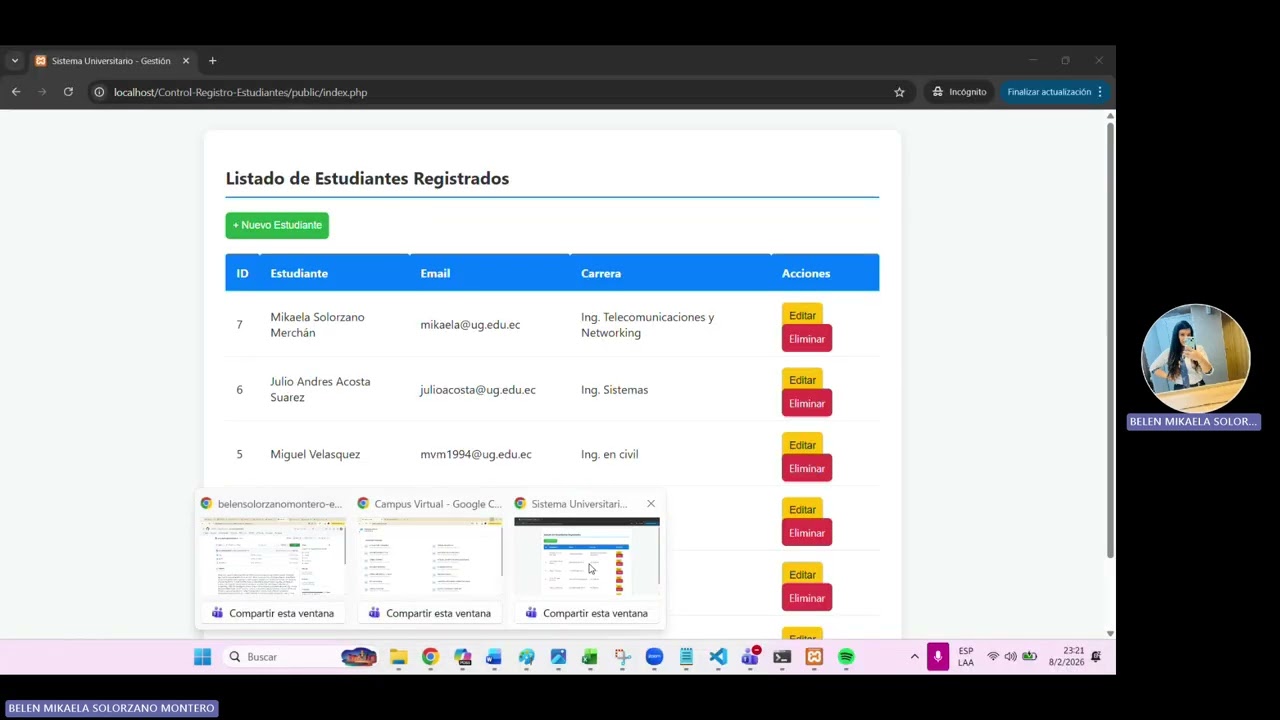Edit student Julio Andres Acosta Suarez
The height and width of the screenshot is (720, 1280).
point(802,380)
